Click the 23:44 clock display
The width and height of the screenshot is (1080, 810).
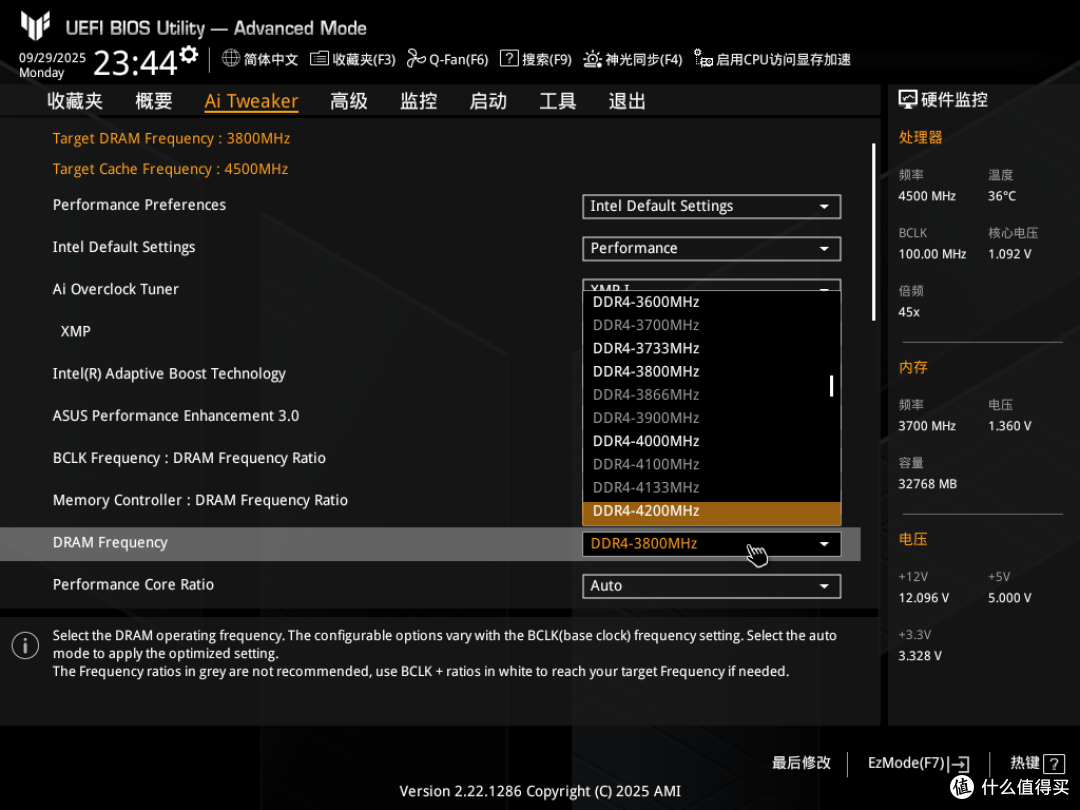135,63
